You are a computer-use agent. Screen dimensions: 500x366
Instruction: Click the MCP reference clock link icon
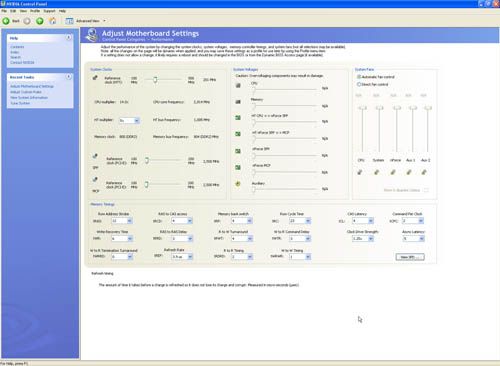[95, 179]
